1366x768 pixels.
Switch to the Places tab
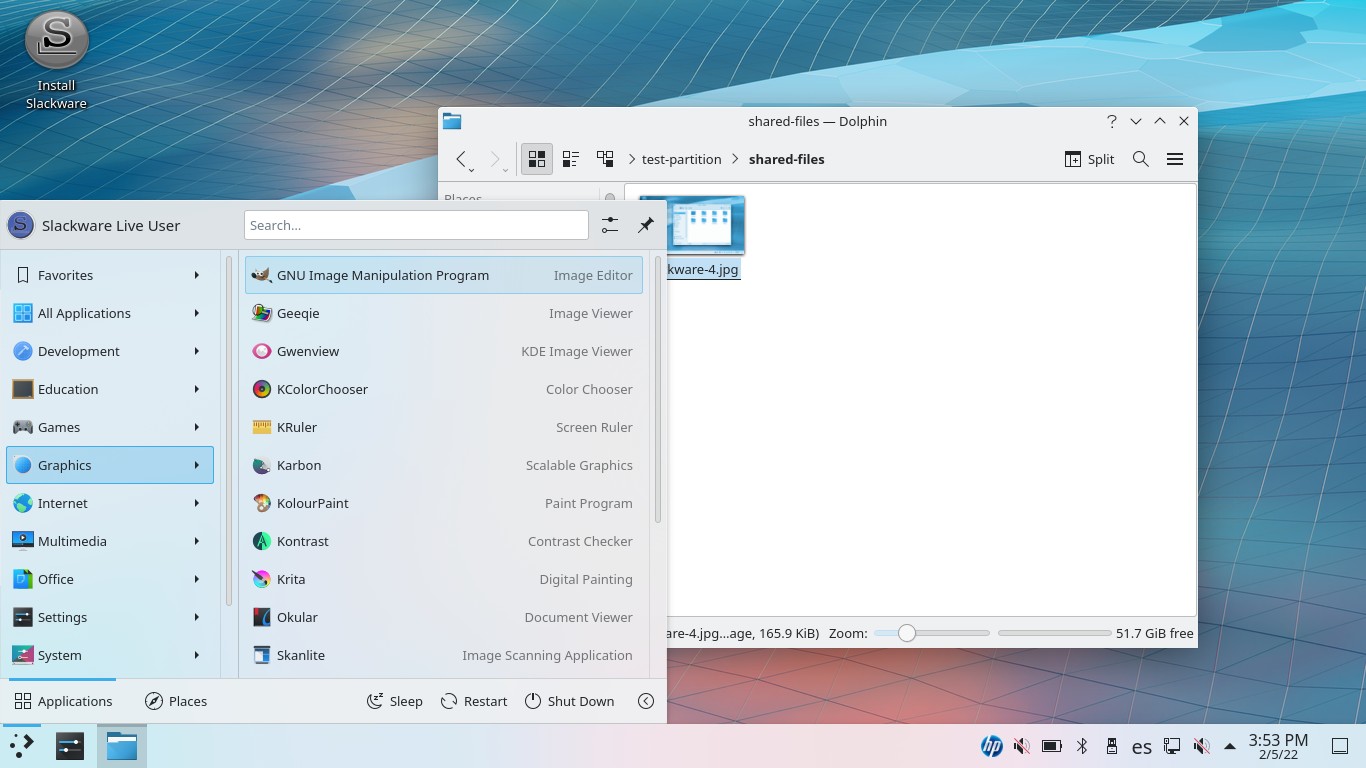[176, 701]
